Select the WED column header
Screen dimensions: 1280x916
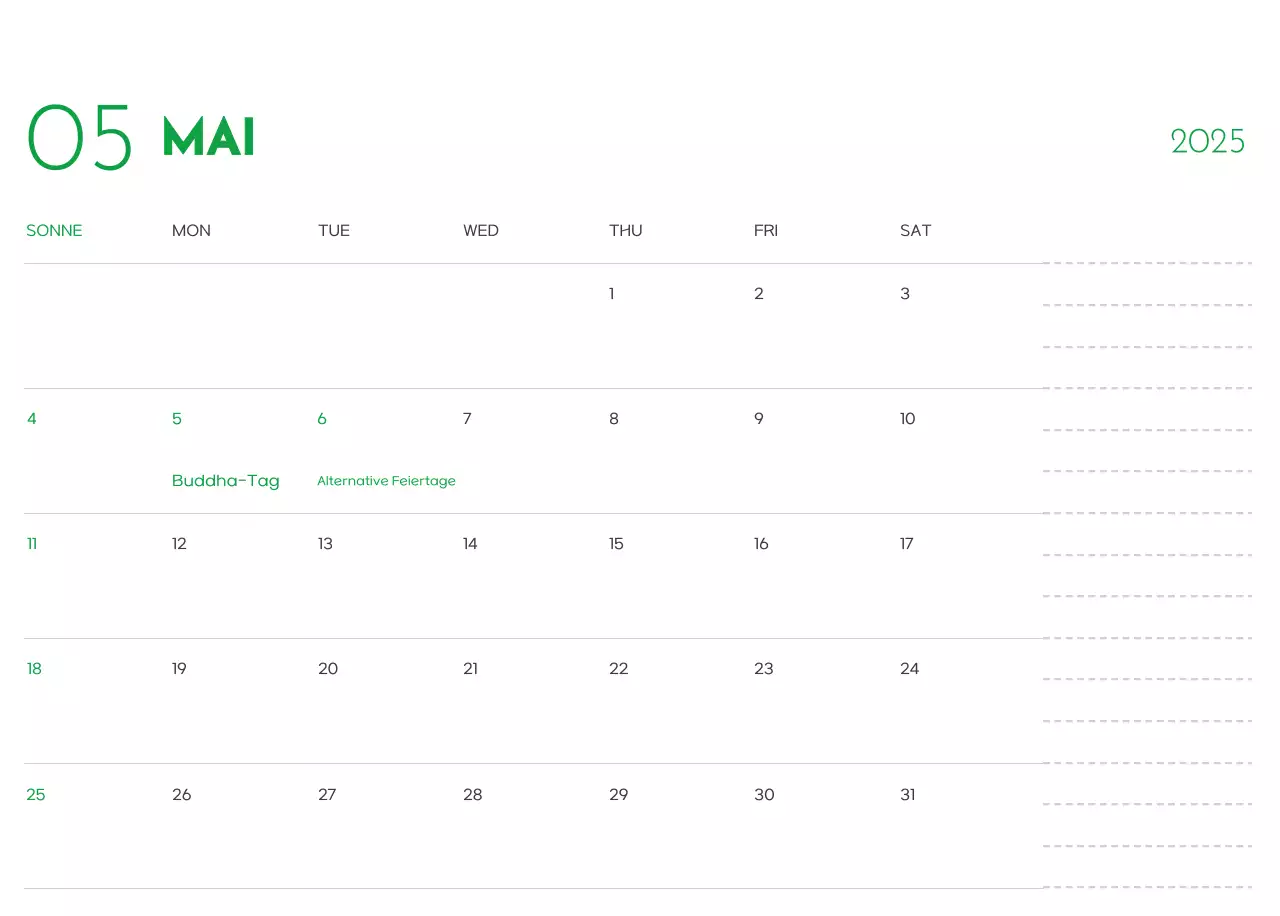(480, 231)
